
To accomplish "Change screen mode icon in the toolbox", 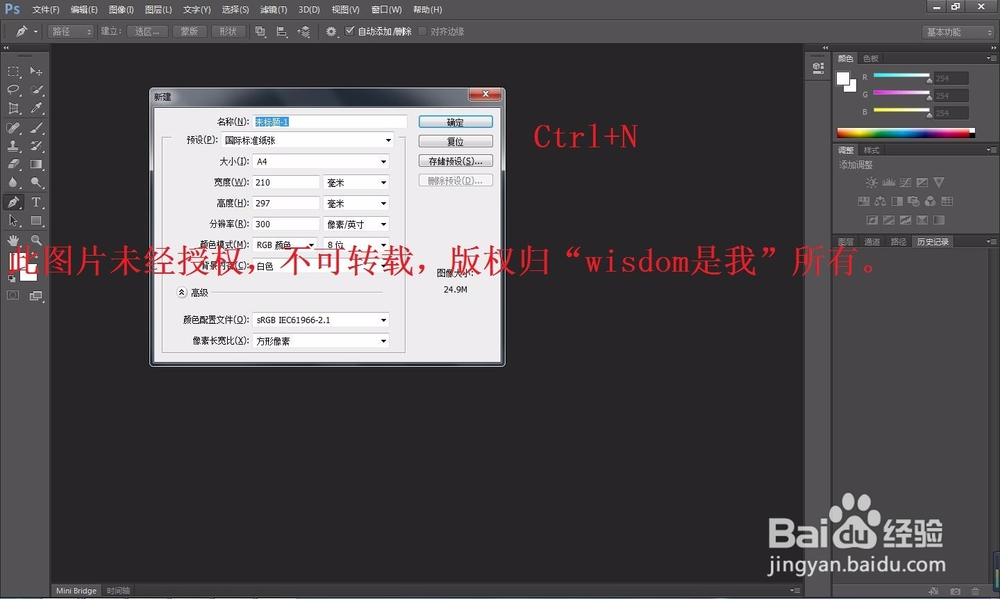I will (36, 295).
